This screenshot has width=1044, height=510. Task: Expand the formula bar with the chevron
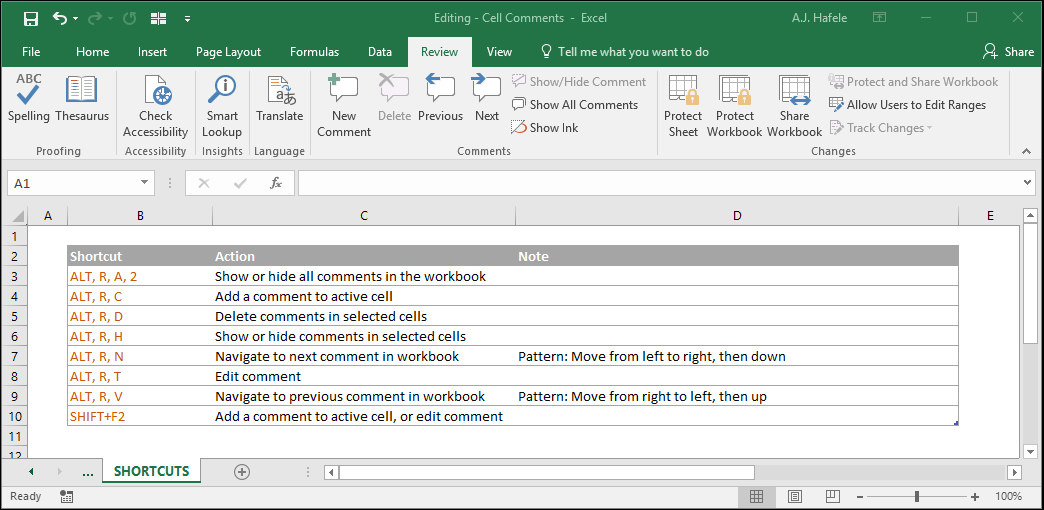pos(1028,182)
